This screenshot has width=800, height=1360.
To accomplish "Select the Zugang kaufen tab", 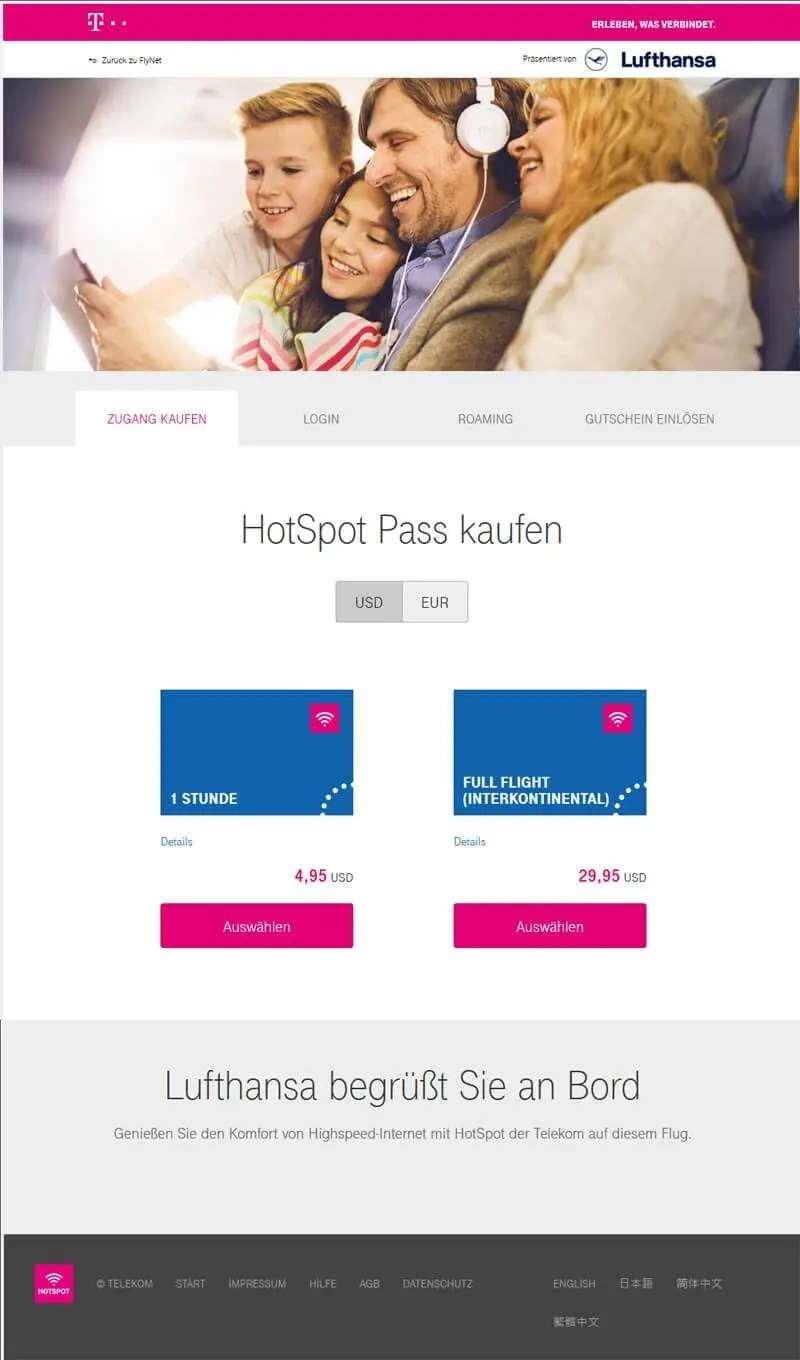I will [x=157, y=419].
